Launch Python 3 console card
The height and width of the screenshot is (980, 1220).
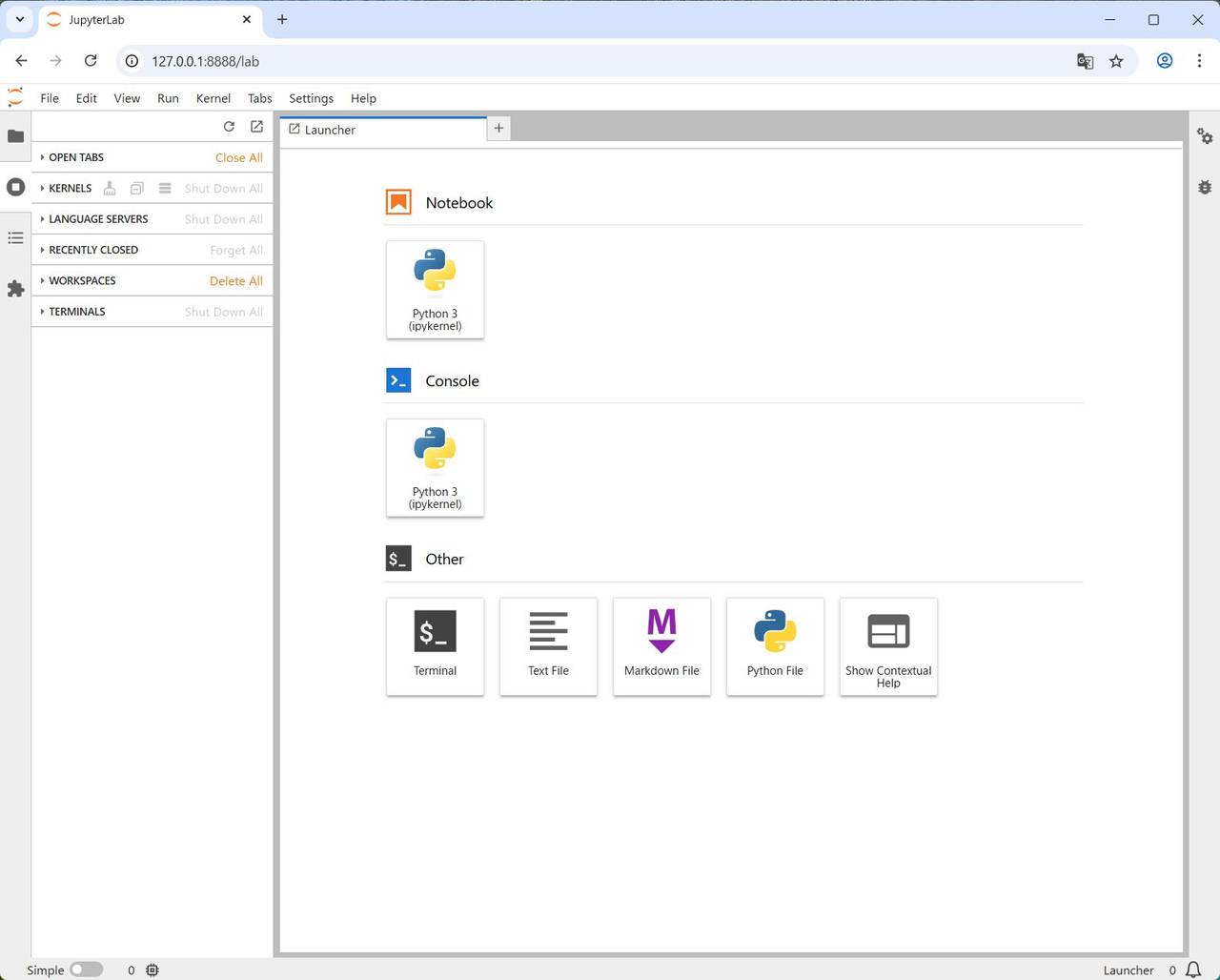tap(435, 468)
